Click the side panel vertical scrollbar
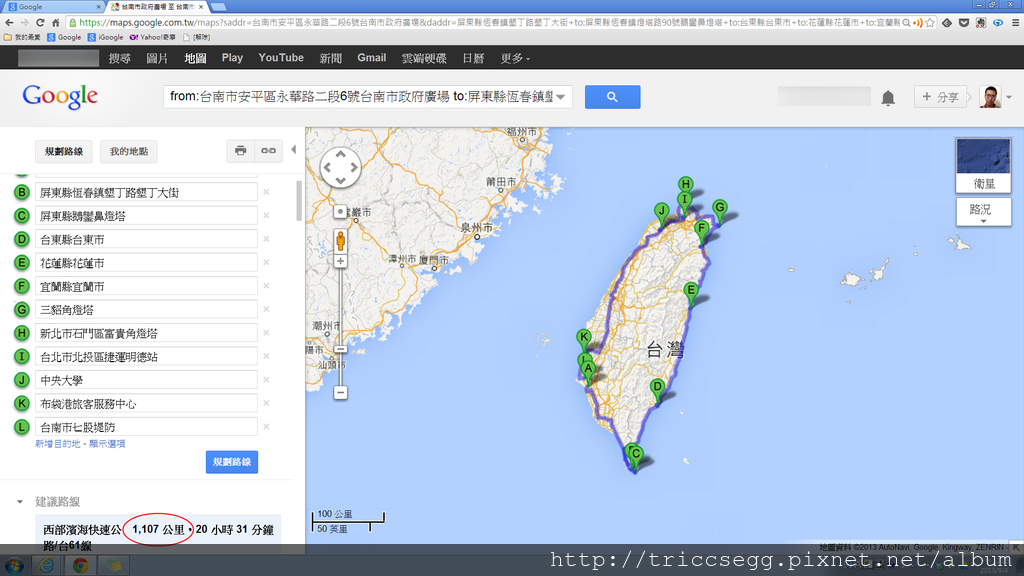The height and width of the screenshot is (576, 1024). (x=299, y=201)
